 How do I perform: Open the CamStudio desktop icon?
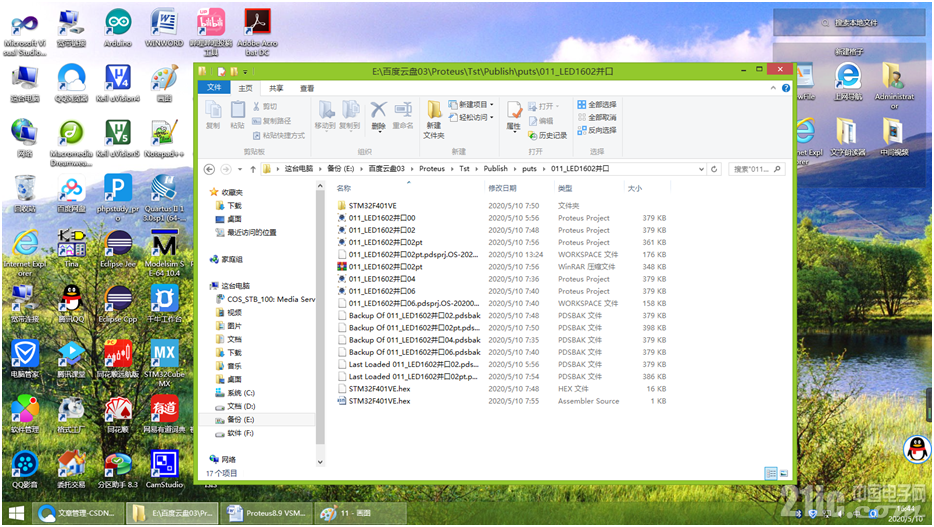pyautogui.click(x=164, y=470)
